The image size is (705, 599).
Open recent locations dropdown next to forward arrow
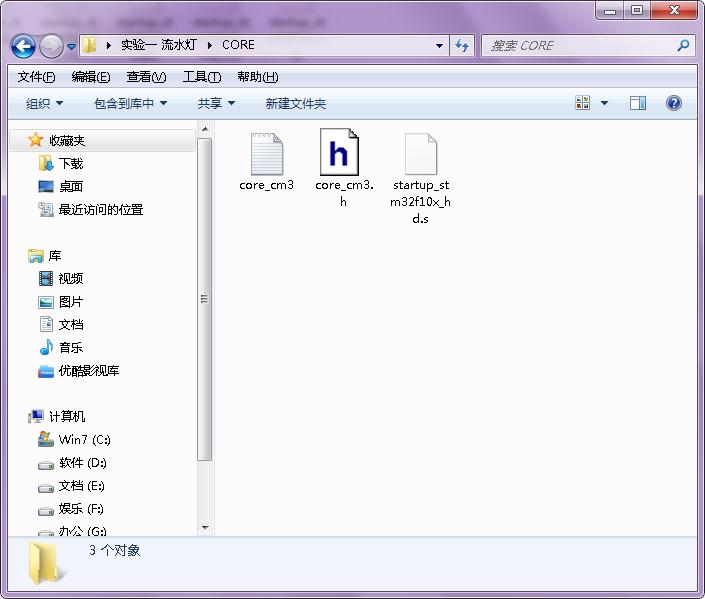71,46
